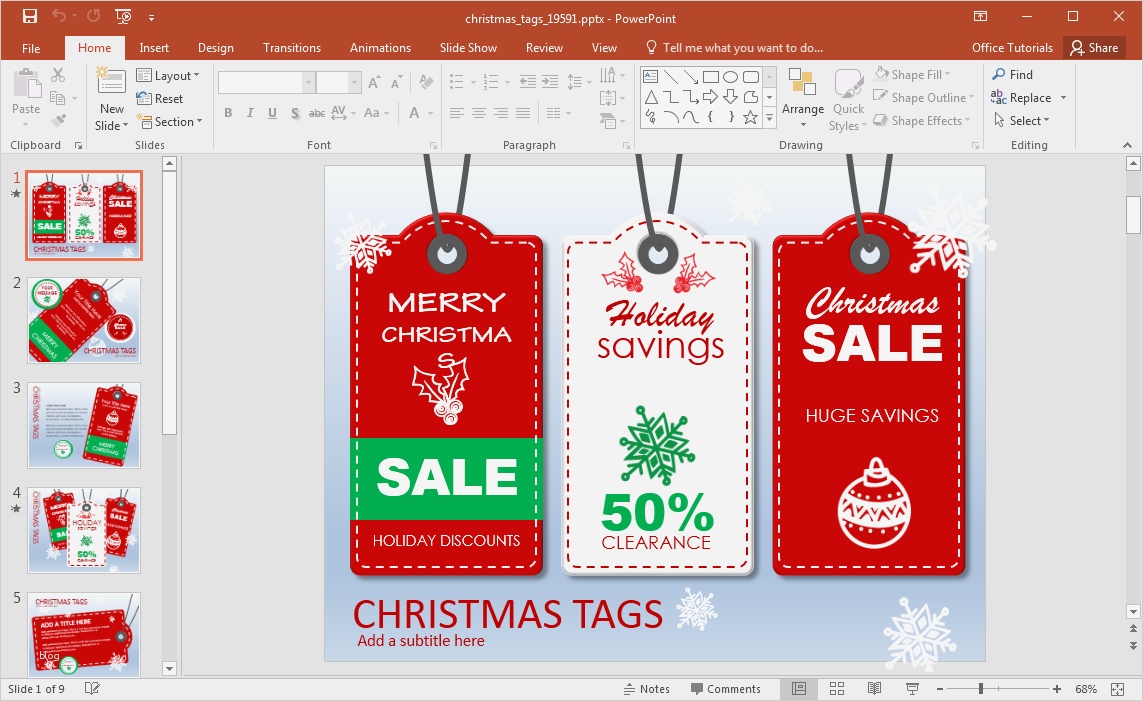Click the Increase Font Size icon
The height and width of the screenshot is (701, 1143).
point(374,82)
